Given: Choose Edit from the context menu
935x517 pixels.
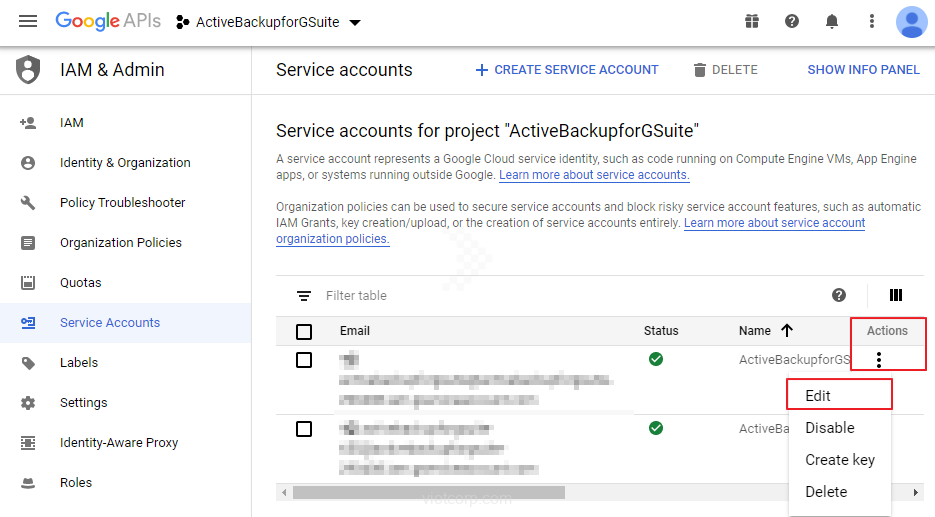Looking at the screenshot, I should 818,395.
